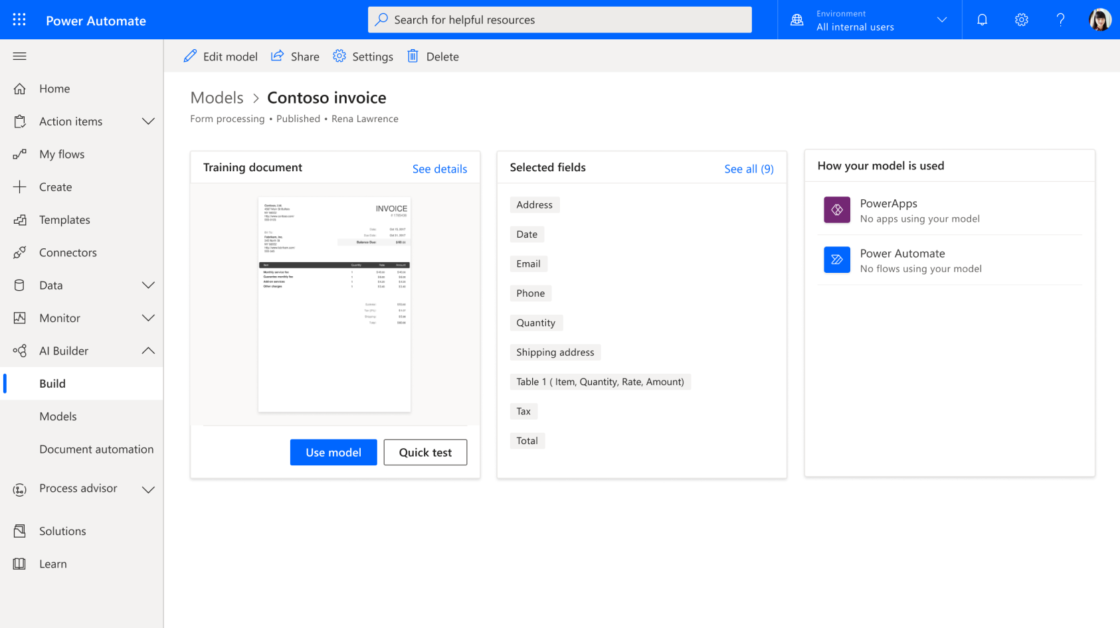Click the Quick test button

(x=425, y=453)
